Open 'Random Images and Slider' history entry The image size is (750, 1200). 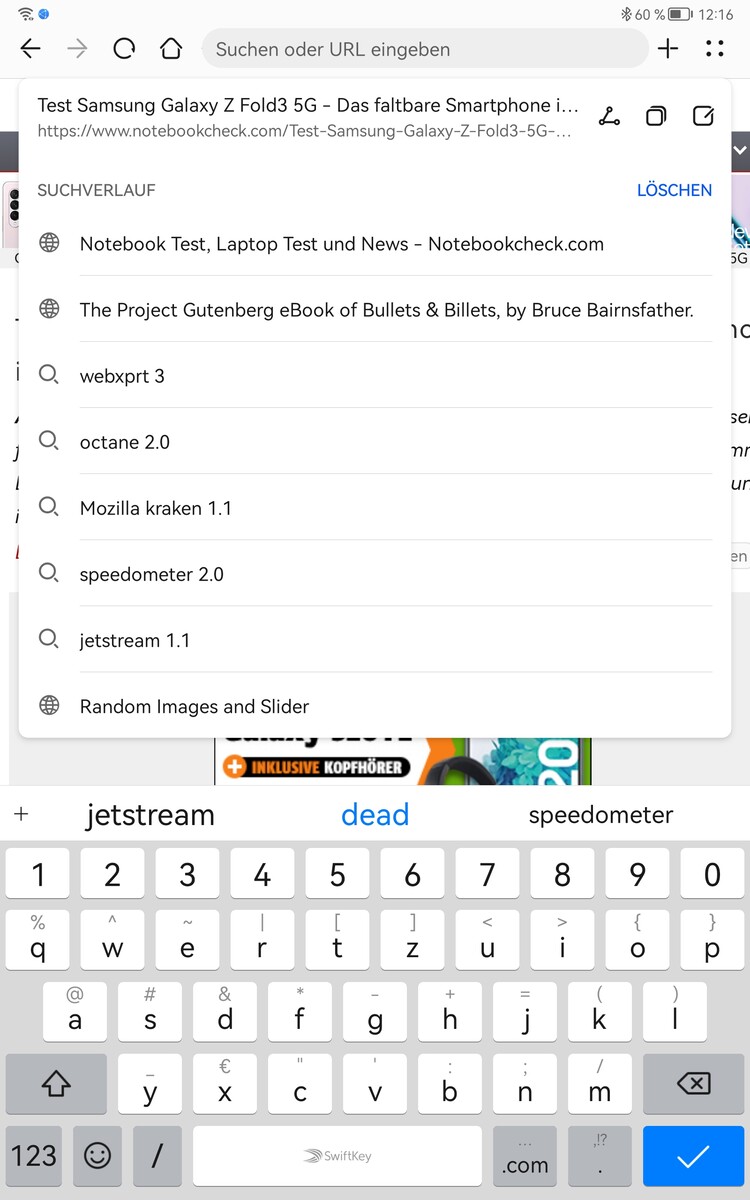click(375, 706)
